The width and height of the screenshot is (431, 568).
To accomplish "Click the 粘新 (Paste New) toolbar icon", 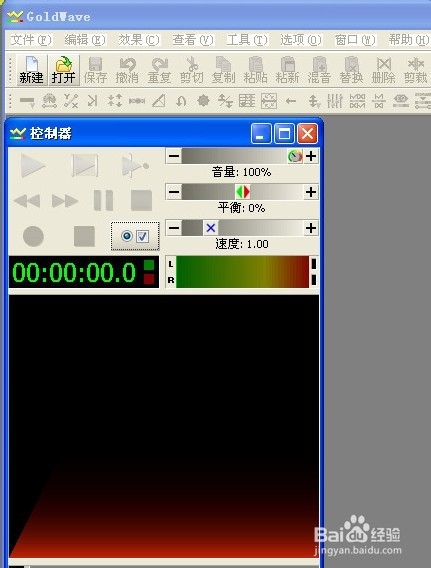I will coord(287,70).
